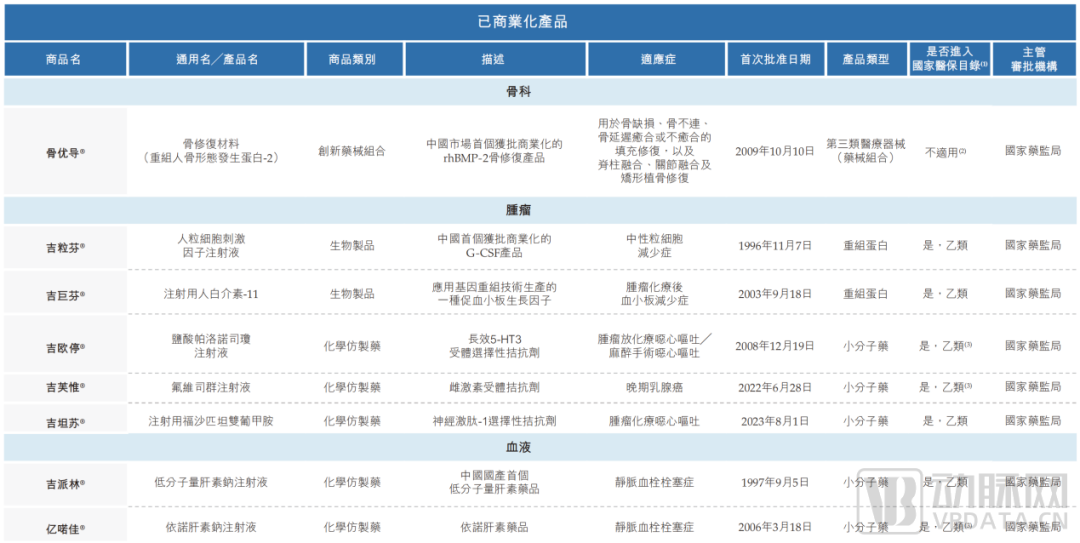1080x543 pixels.
Task: Click the '長效5-HT3 受體選擇性拮抗劑' description
Action: click(x=495, y=345)
